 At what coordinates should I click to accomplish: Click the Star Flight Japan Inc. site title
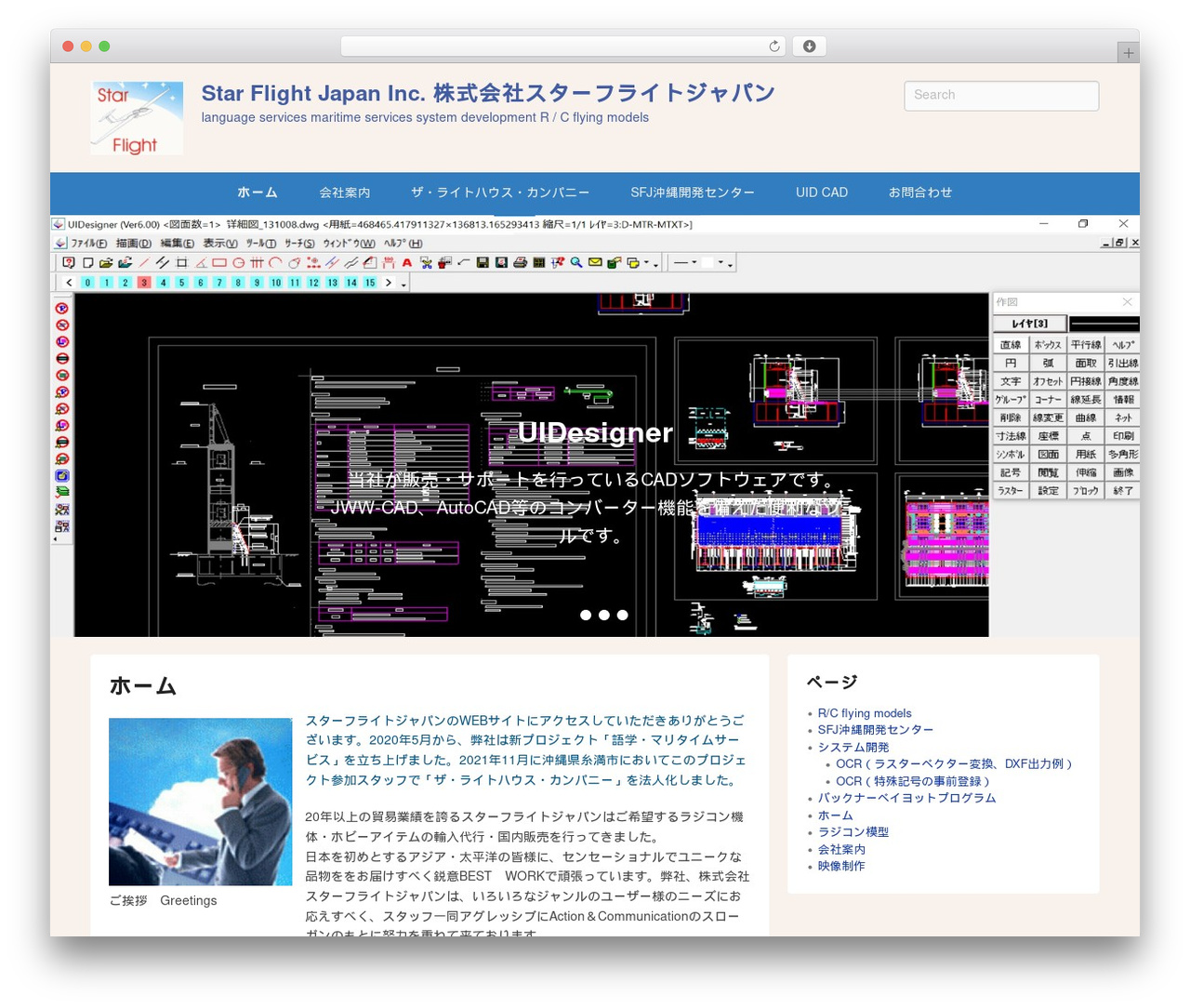tap(488, 93)
